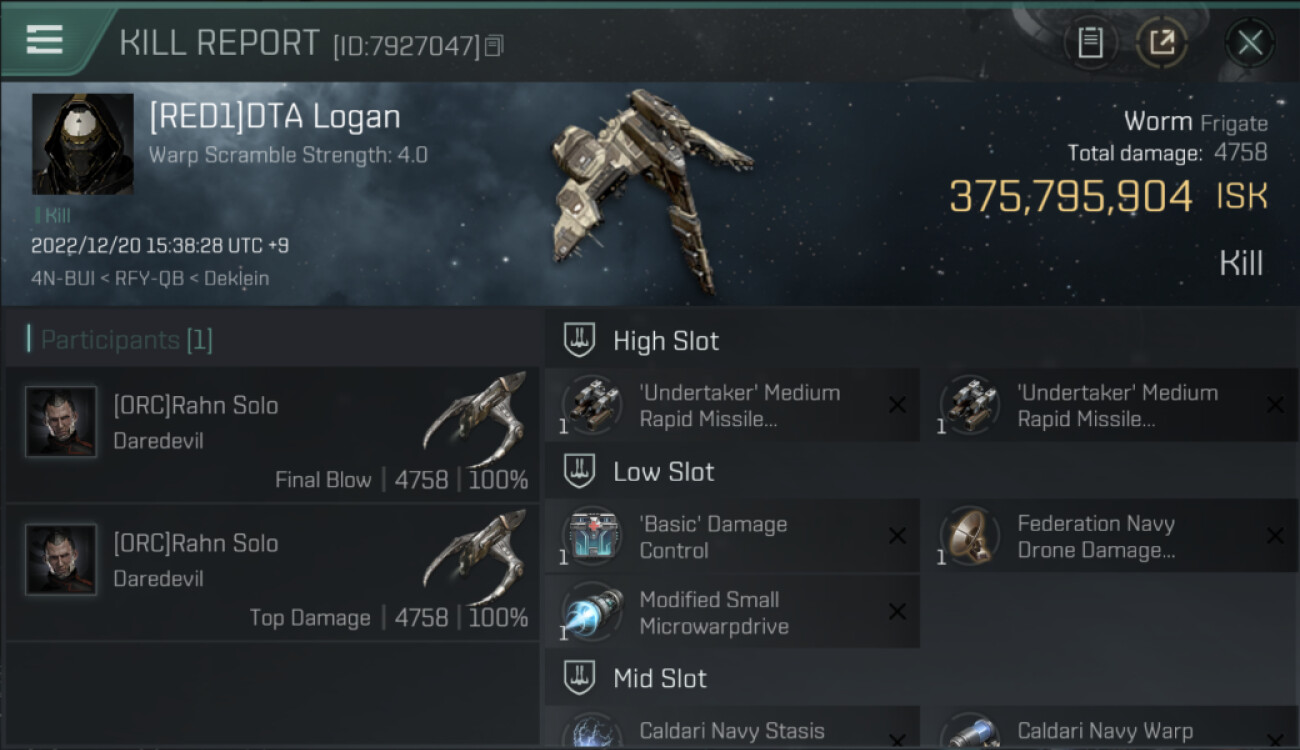The image size is (1300, 750).
Task: Open the hamburger menu at the window's top-left
Action: click(x=45, y=40)
